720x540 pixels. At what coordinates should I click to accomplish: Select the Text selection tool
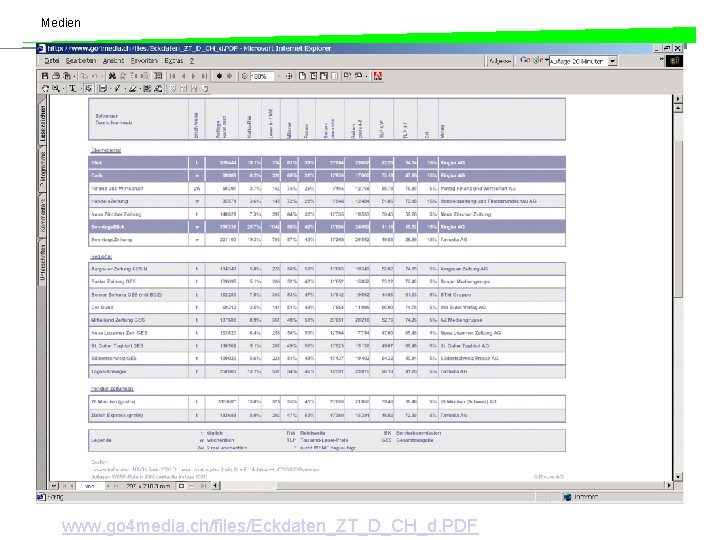[73, 89]
